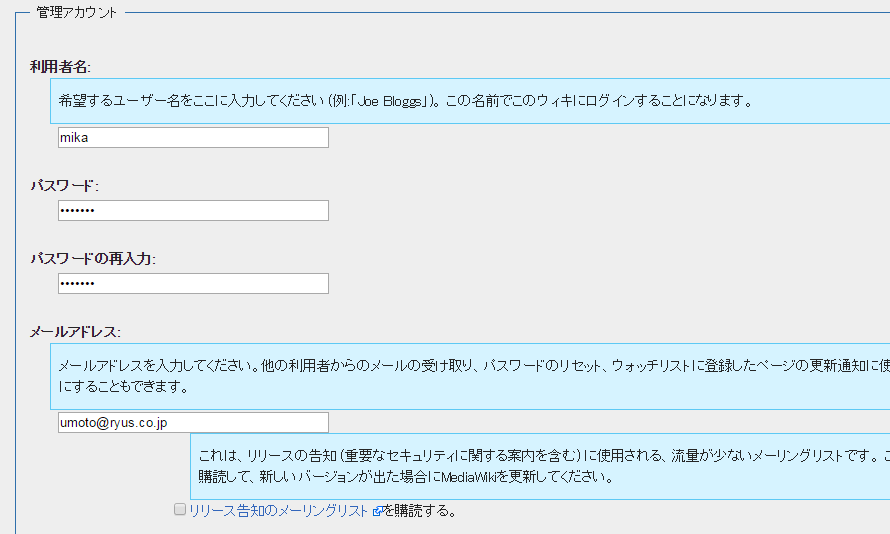The height and width of the screenshot is (534, 890).
Task: Click the 管理アカウント section legend
Action: (77, 13)
